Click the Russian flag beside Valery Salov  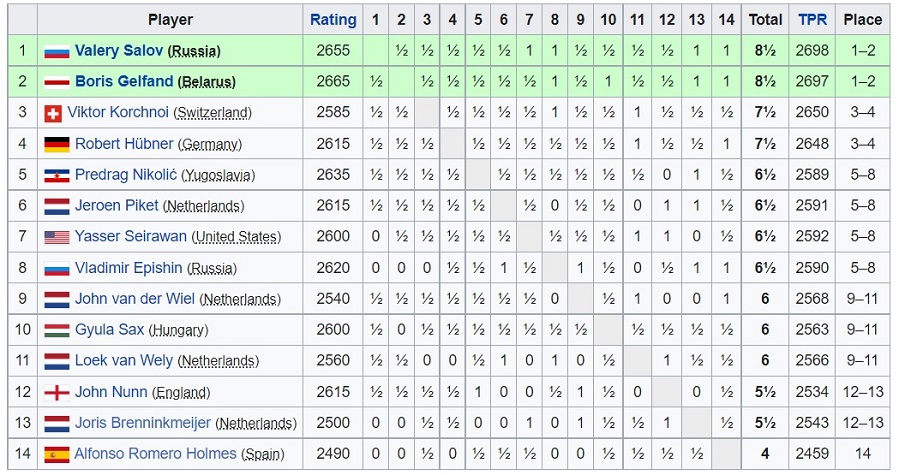(57, 52)
